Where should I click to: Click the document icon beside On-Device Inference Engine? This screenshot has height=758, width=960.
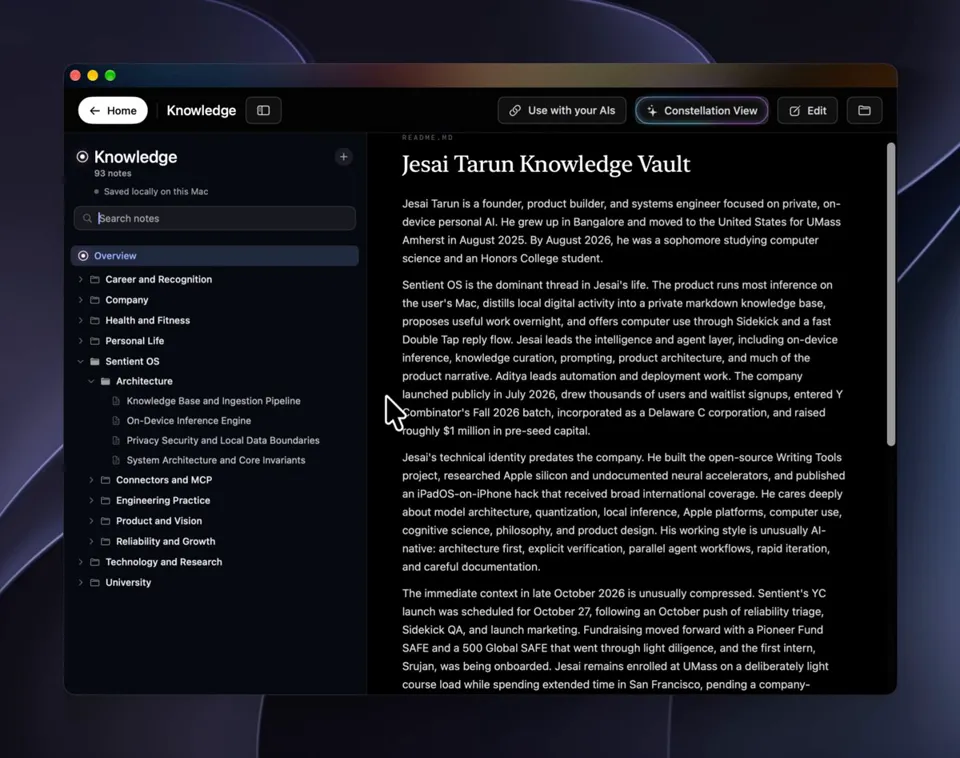(x=116, y=421)
